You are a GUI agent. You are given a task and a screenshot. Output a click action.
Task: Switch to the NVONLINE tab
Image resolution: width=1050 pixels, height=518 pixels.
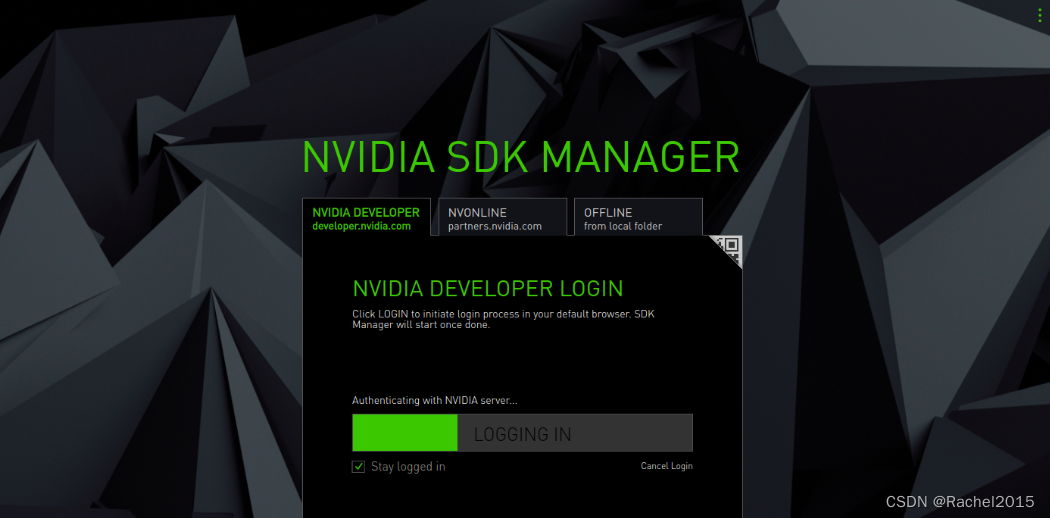[x=502, y=217]
